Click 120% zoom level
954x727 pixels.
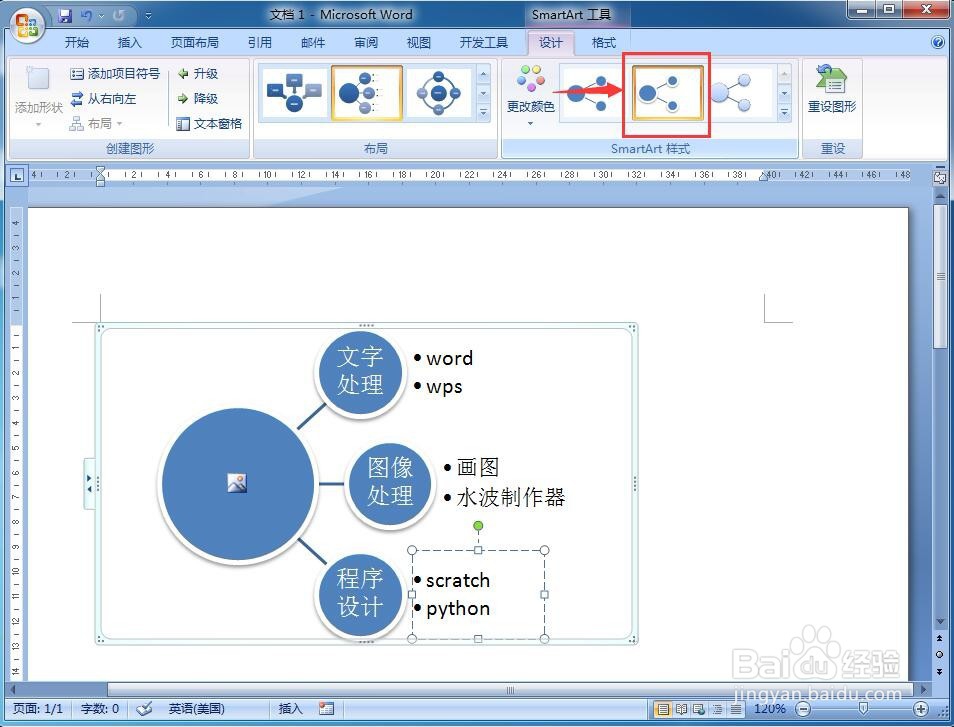pyautogui.click(x=770, y=709)
